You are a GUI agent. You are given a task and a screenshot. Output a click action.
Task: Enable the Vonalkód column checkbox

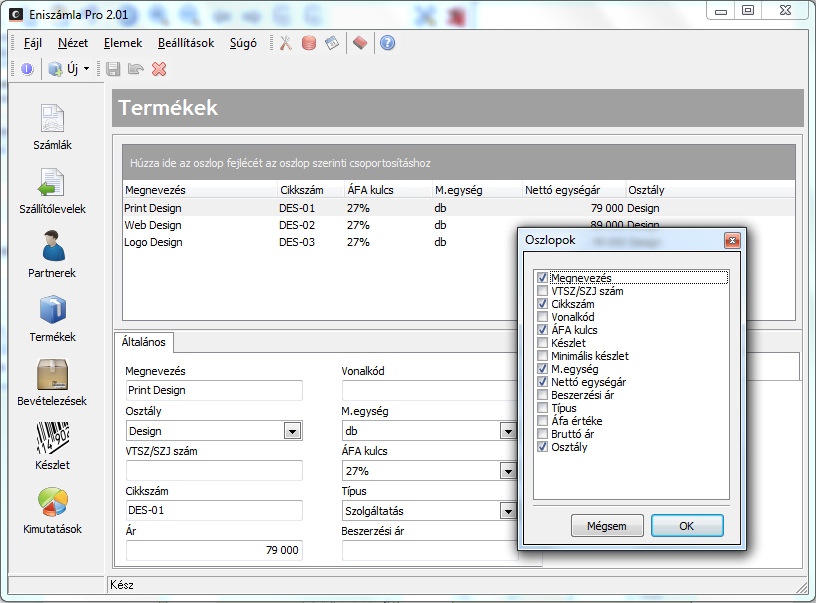(x=542, y=317)
